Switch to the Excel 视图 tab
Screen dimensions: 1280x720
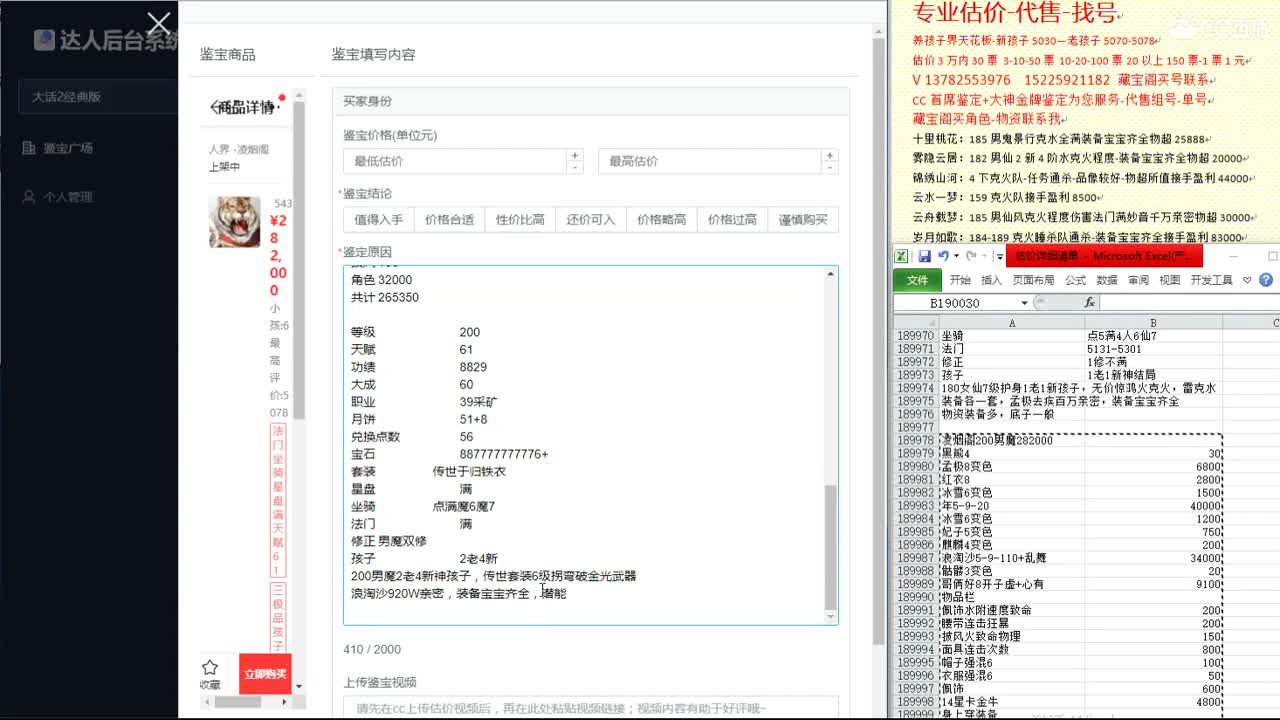coord(1170,281)
